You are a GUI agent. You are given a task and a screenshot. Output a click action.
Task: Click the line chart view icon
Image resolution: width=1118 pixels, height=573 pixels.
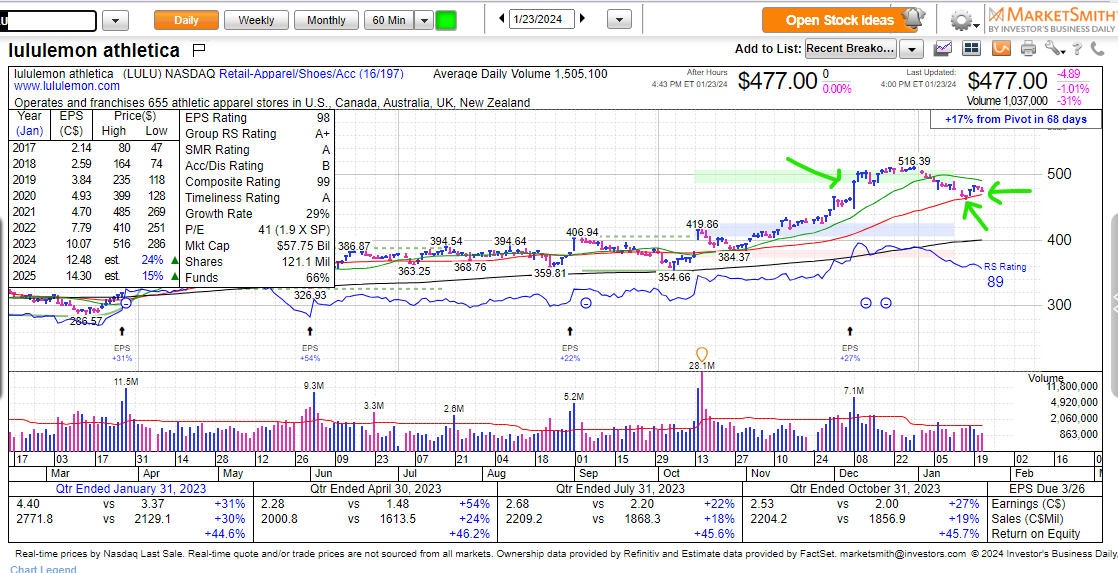[x=944, y=48]
